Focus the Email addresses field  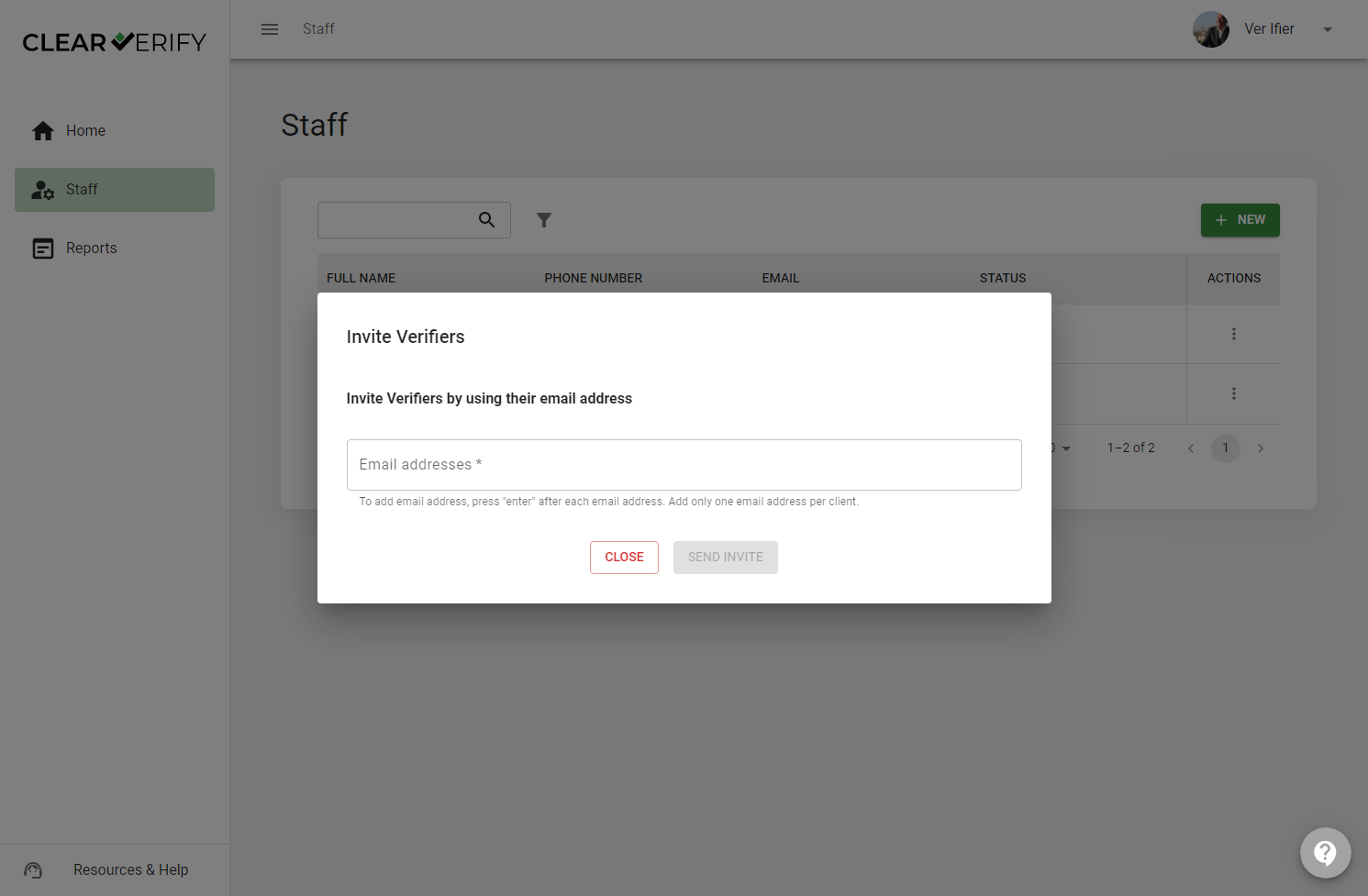(x=684, y=465)
